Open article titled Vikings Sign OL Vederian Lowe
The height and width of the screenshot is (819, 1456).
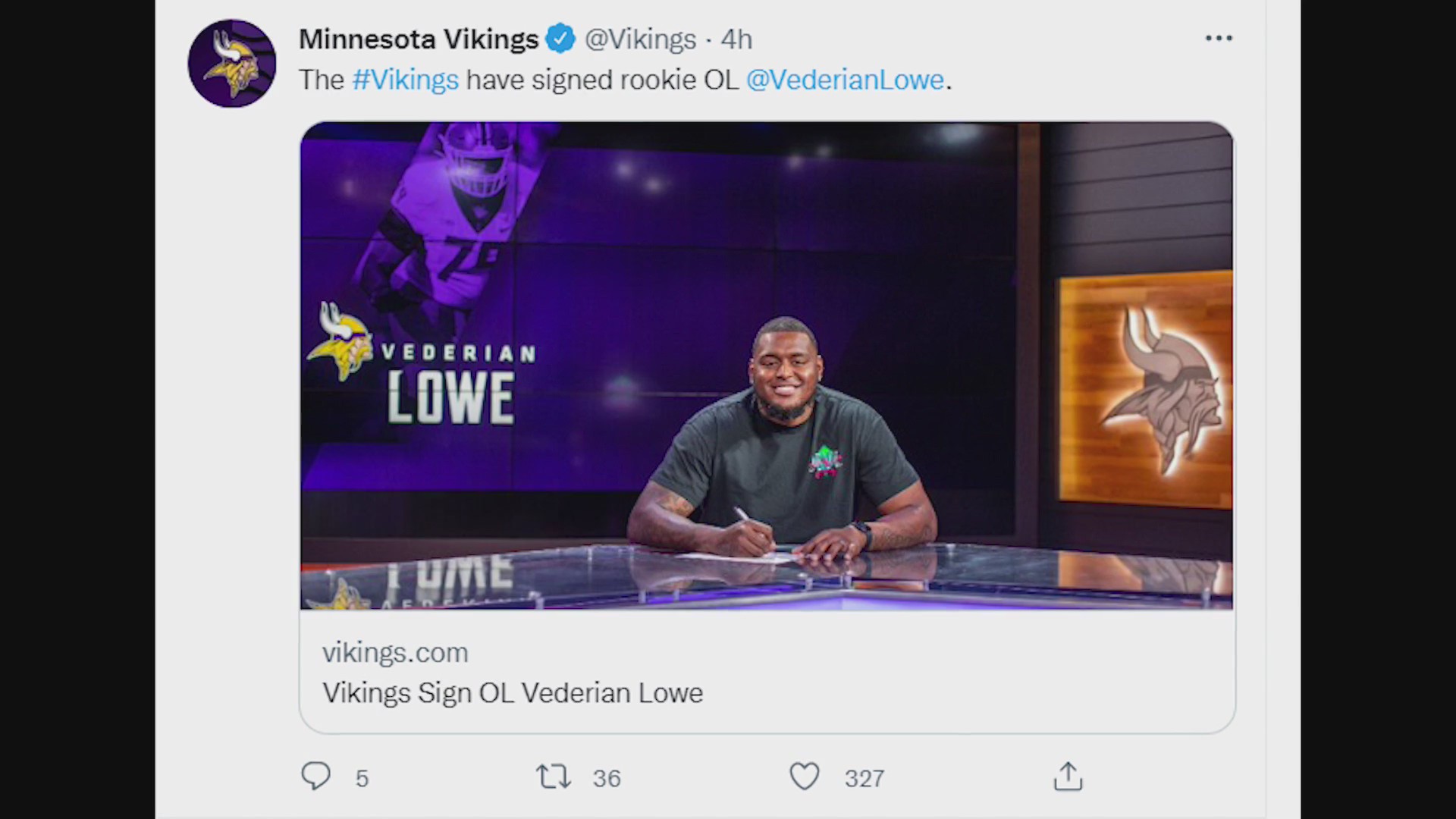click(x=513, y=692)
